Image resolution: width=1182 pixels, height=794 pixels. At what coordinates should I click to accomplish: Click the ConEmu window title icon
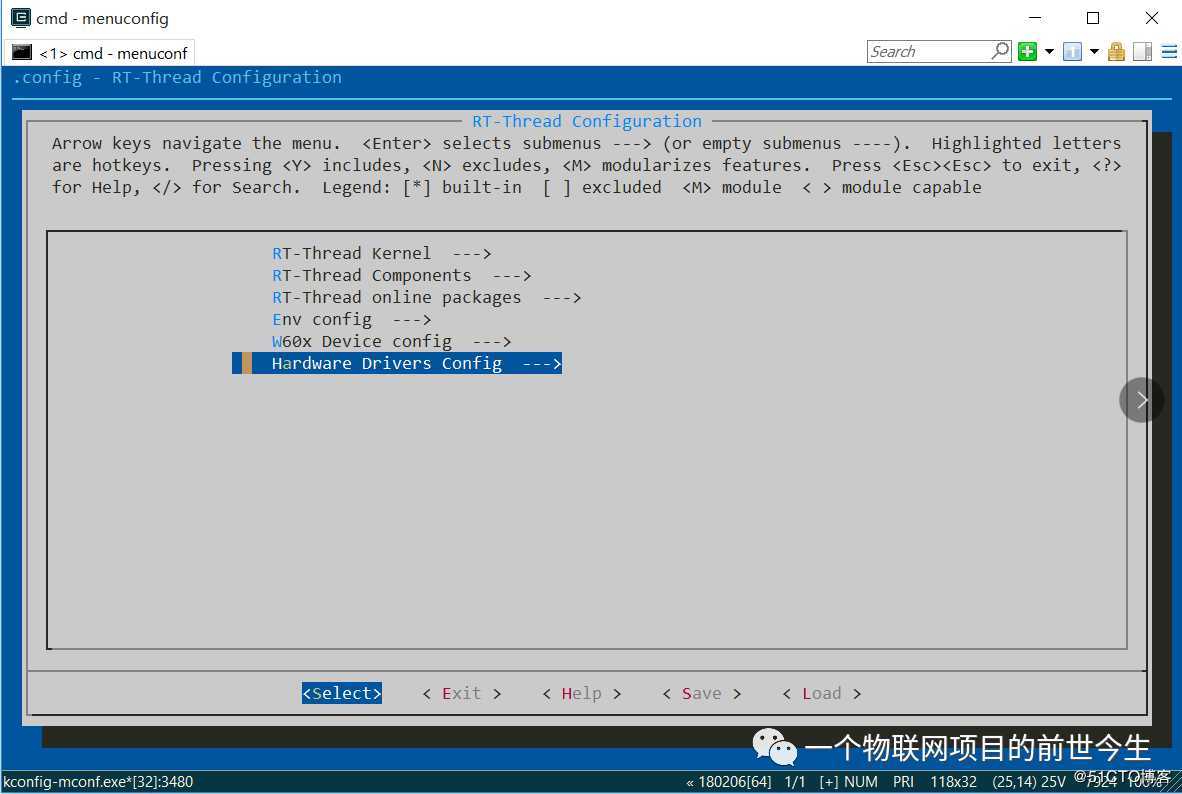tap(20, 17)
